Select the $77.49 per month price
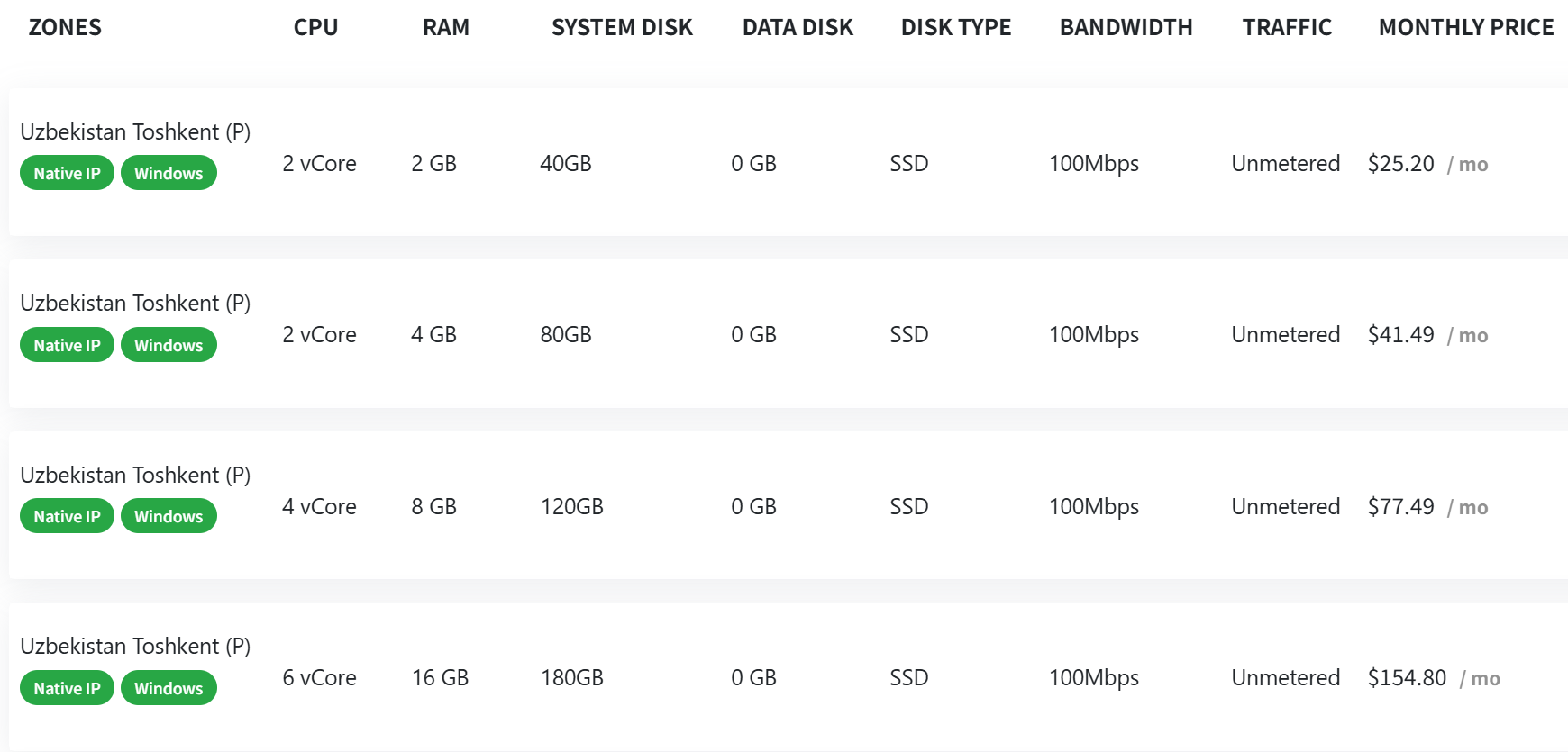Image resolution: width=1568 pixels, height=752 pixels. (1400, 507)
